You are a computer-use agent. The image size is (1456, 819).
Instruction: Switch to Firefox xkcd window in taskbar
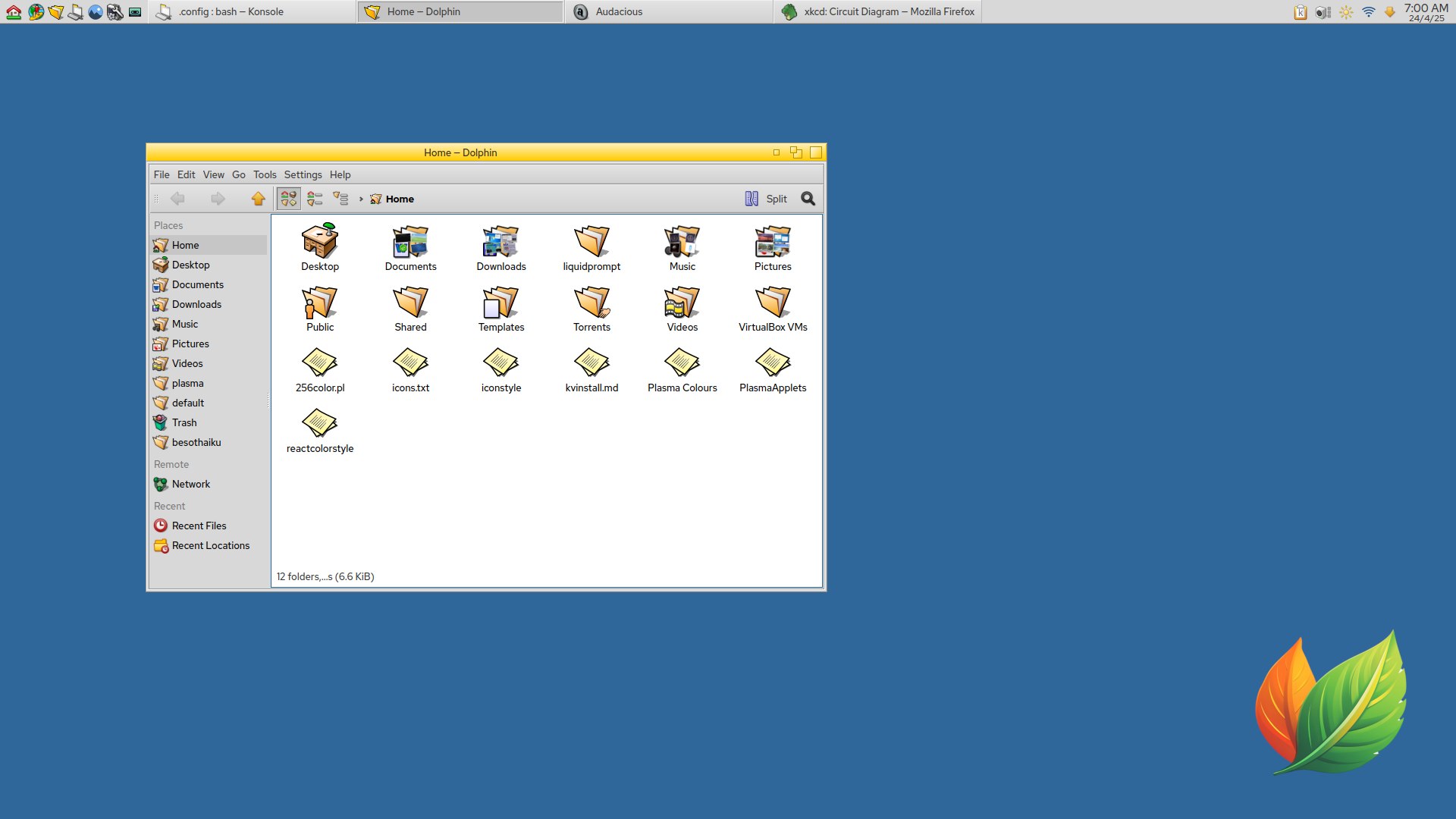(878, 11)
